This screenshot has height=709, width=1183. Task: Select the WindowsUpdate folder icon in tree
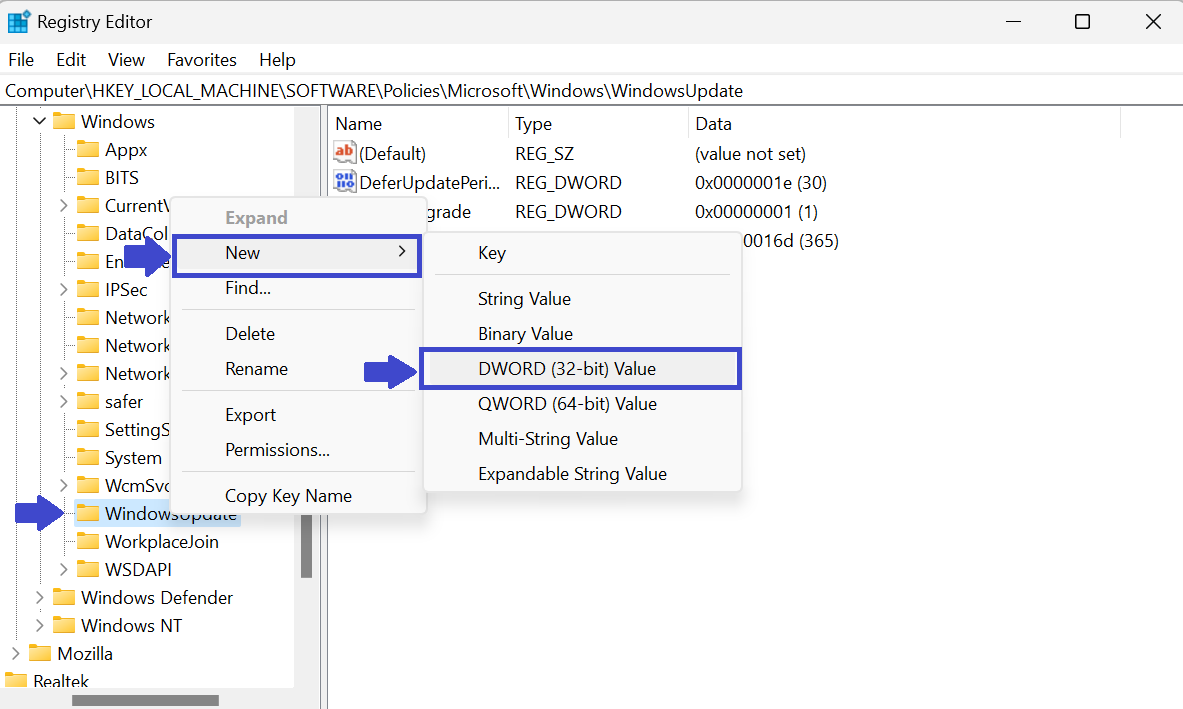[89, 514]
